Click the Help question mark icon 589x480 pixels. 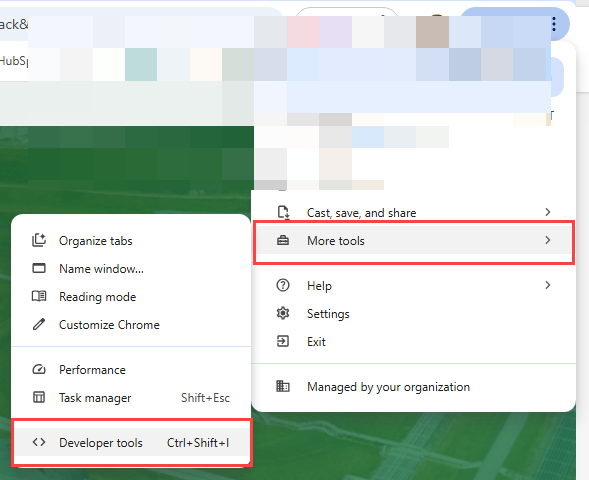pyautogui.click(x=283, y=285)
